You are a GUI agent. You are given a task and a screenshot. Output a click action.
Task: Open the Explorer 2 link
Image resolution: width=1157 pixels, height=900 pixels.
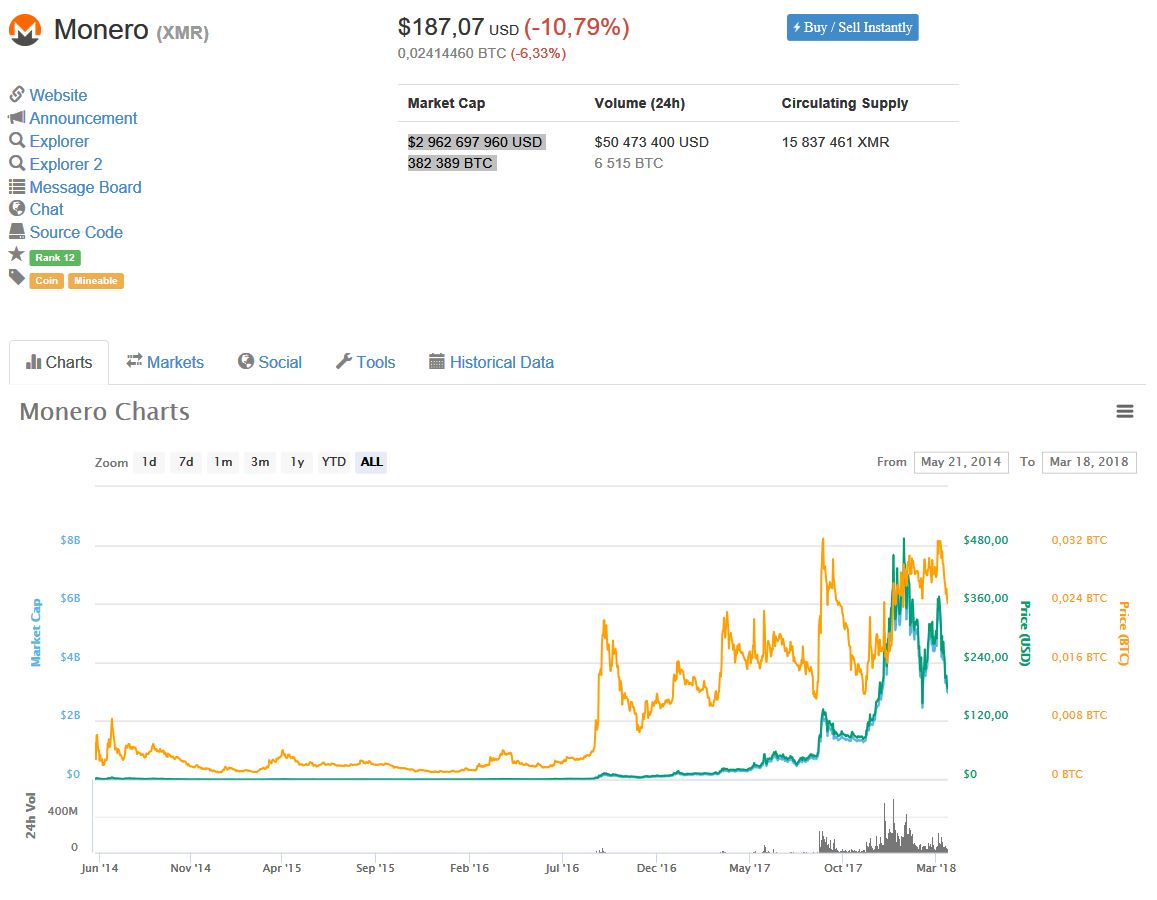coord(66,164)
